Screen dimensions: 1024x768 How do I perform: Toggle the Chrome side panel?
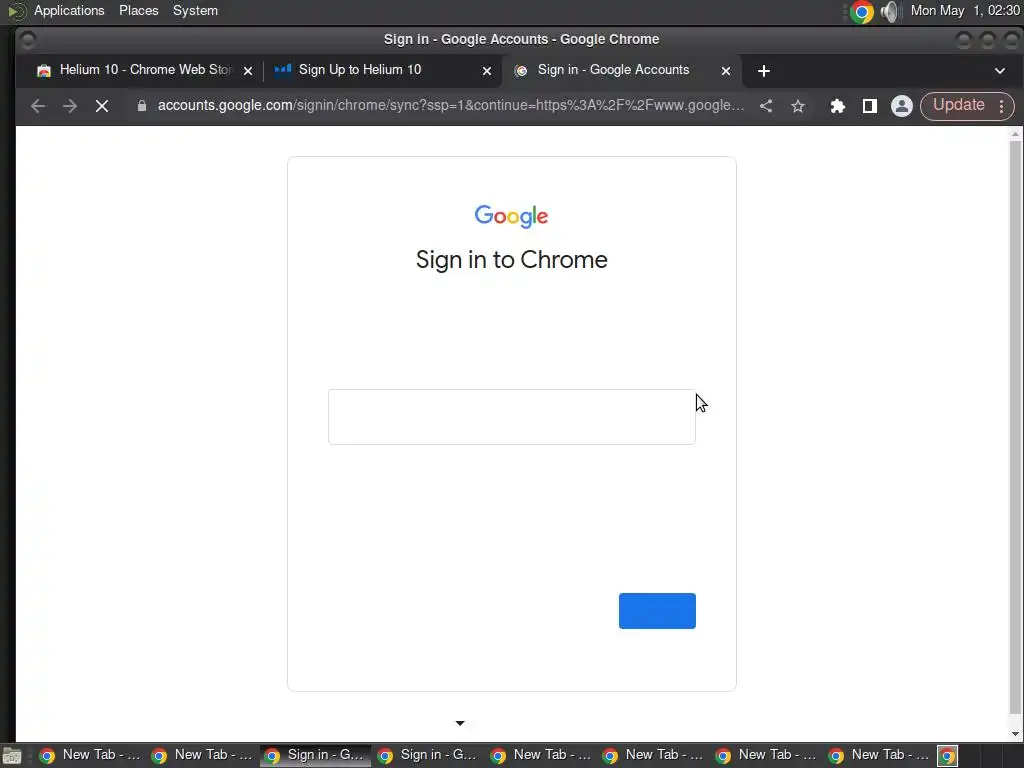click(x=870, y=106)
